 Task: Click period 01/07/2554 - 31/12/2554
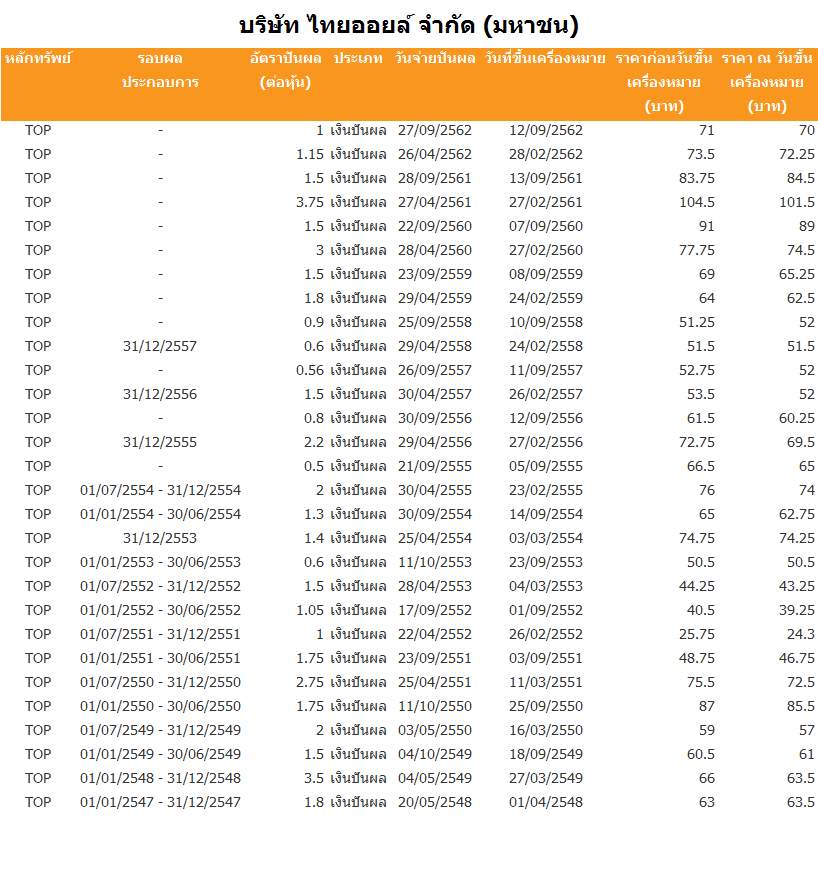coord(160,490)
